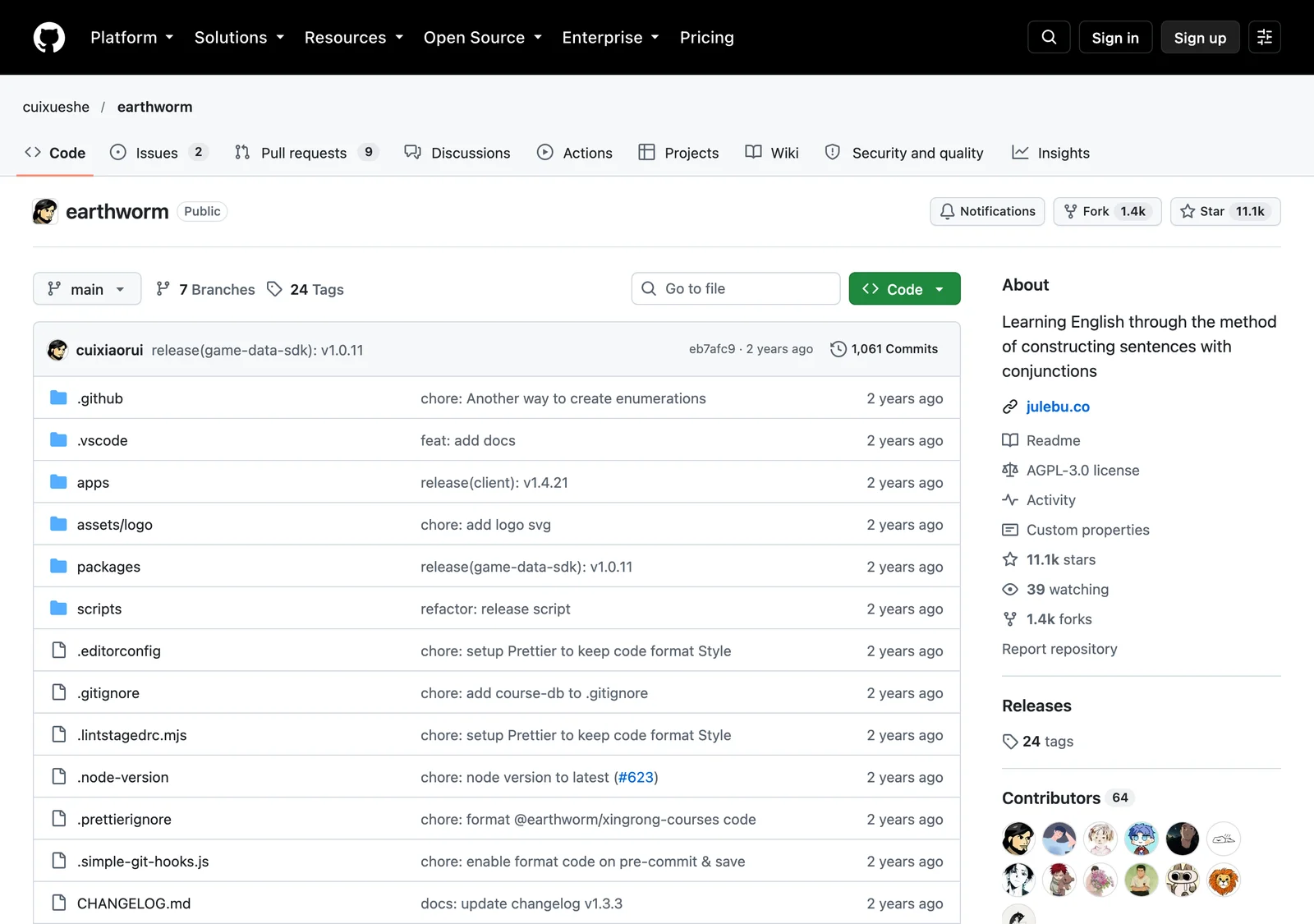
Task: Open the search magnifier button
Action: (1049, 37)
